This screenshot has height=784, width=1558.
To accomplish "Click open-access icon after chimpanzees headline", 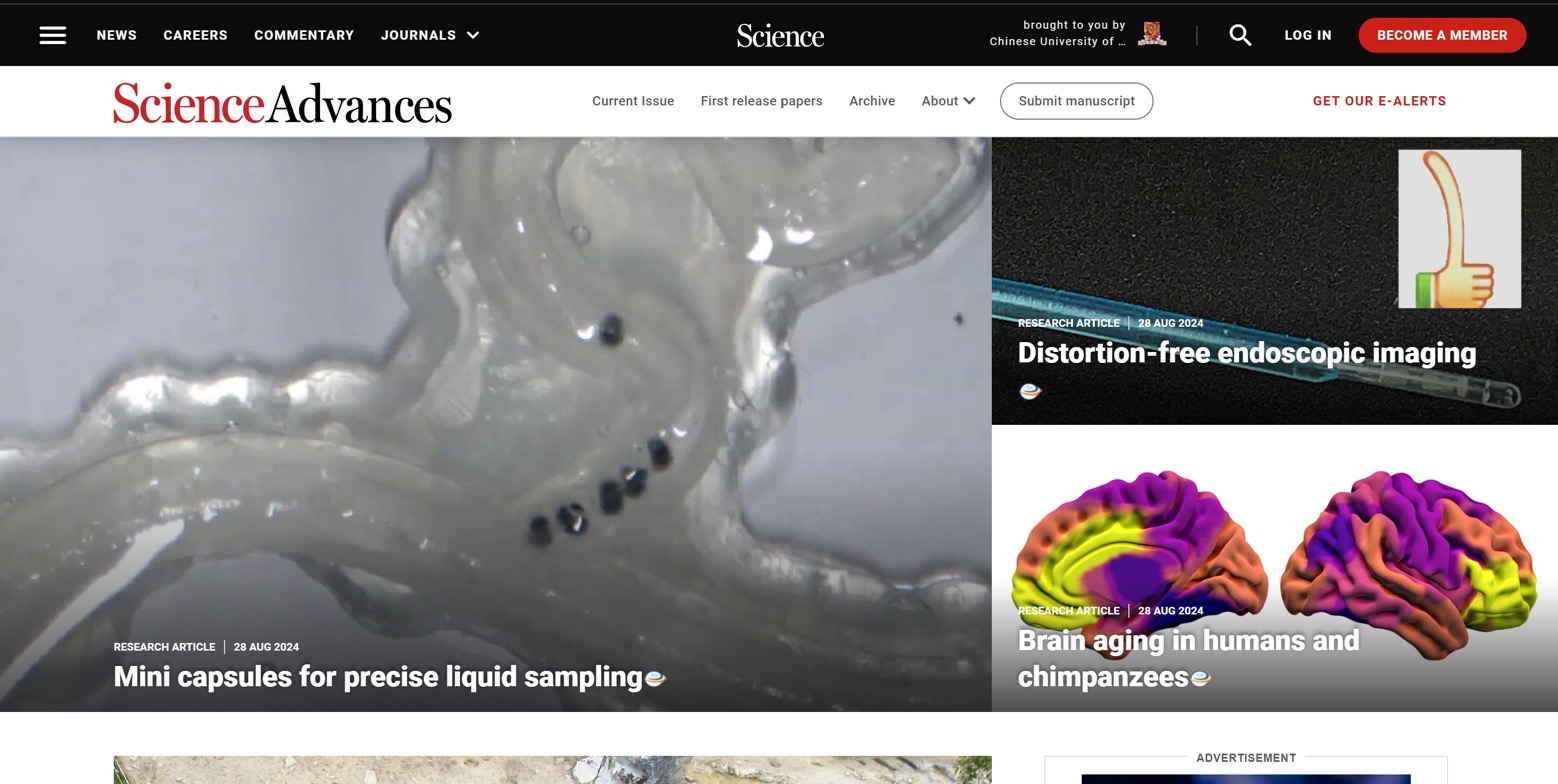I will (1201, 678).
